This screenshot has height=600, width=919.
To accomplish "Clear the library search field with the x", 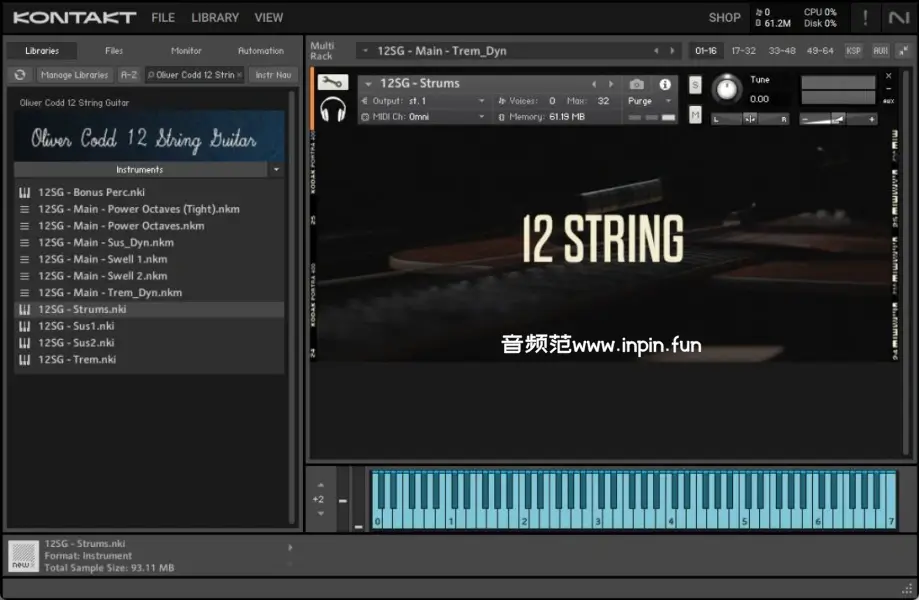I will [239, 75].
